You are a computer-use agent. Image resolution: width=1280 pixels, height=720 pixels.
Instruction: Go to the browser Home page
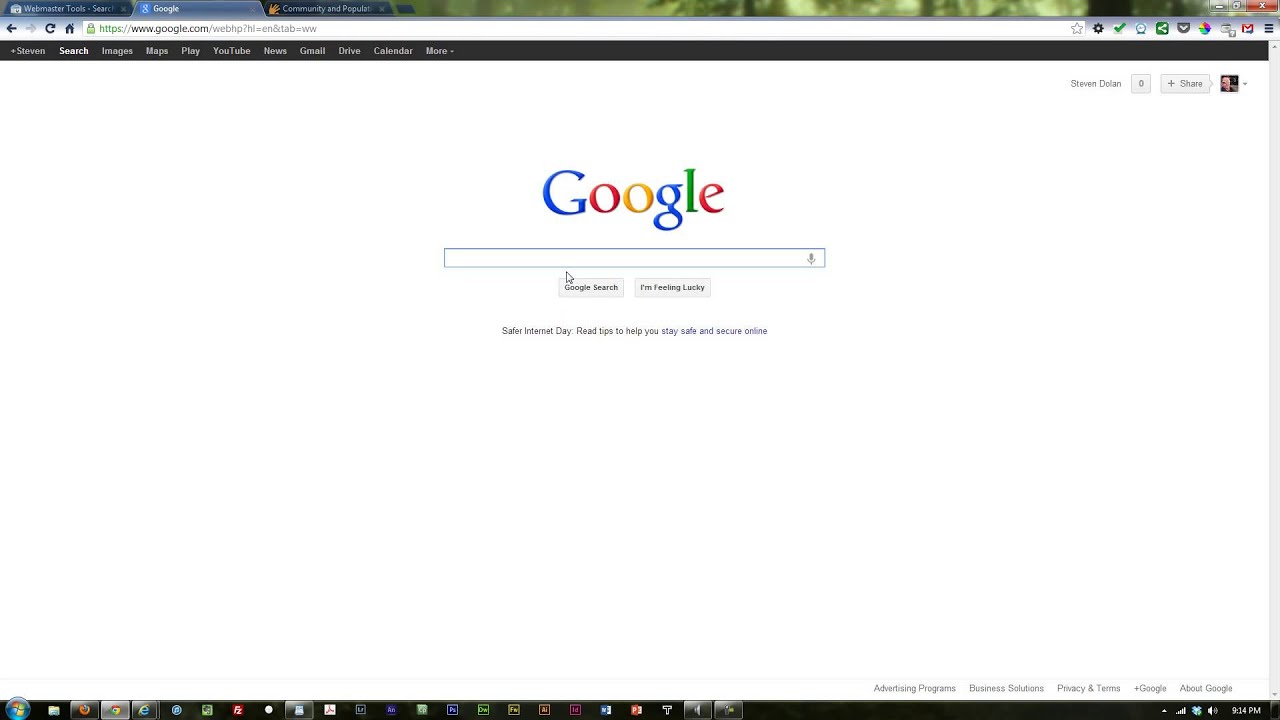[x=69, y=29]
